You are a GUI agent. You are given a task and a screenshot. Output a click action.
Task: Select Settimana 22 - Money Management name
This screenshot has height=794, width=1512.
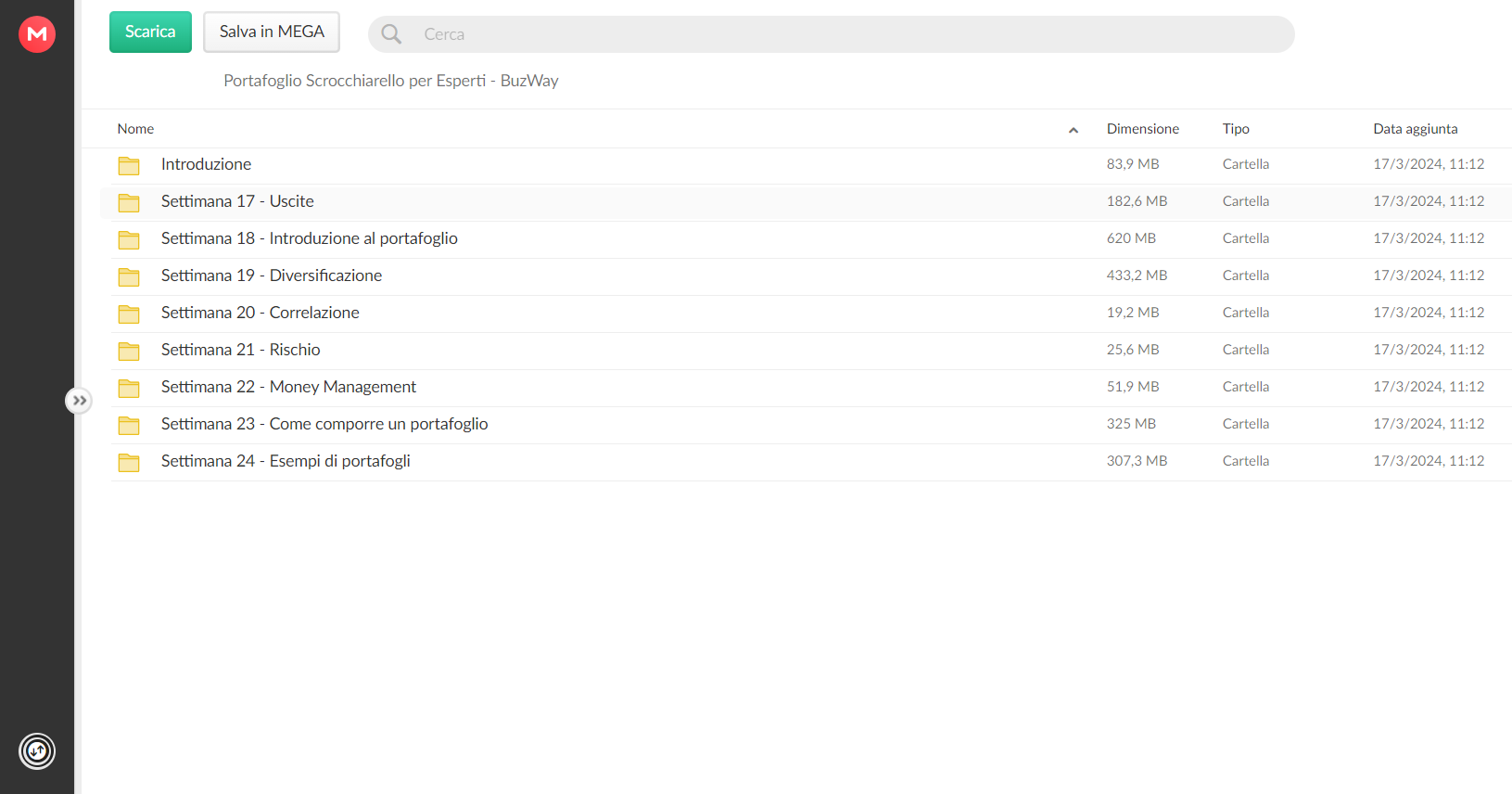[288, 387]
